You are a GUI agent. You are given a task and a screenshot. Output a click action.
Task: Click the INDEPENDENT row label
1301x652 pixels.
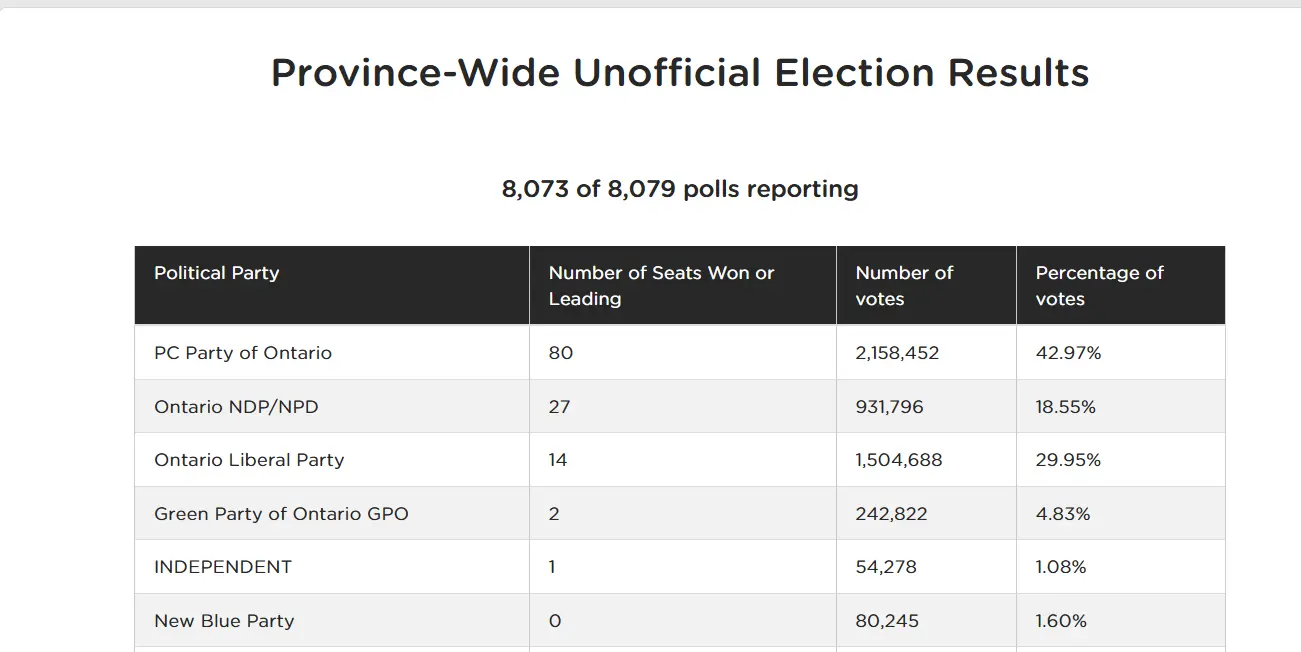[x=223, y=567]
